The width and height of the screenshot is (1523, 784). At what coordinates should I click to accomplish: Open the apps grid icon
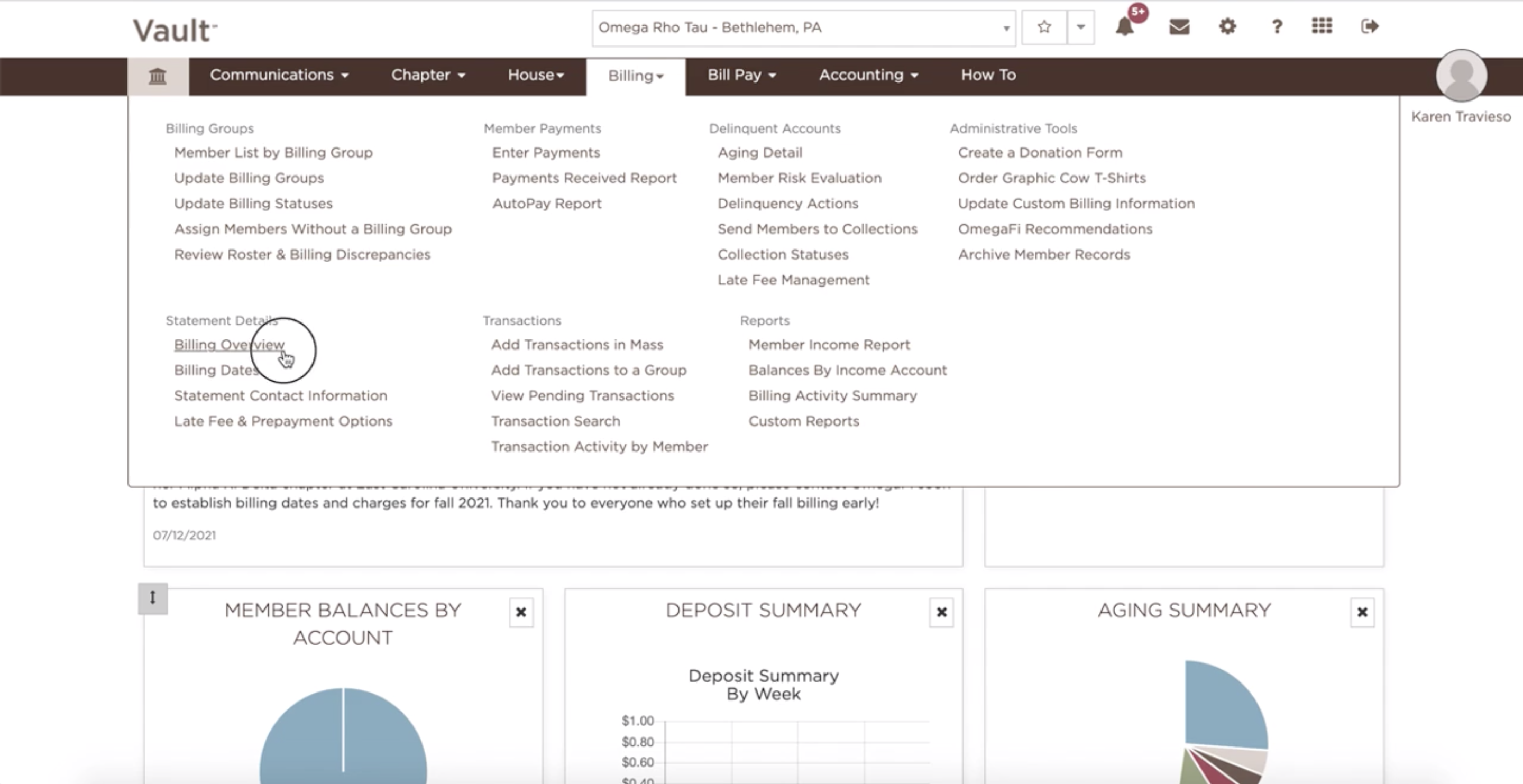pos(1322,26)
